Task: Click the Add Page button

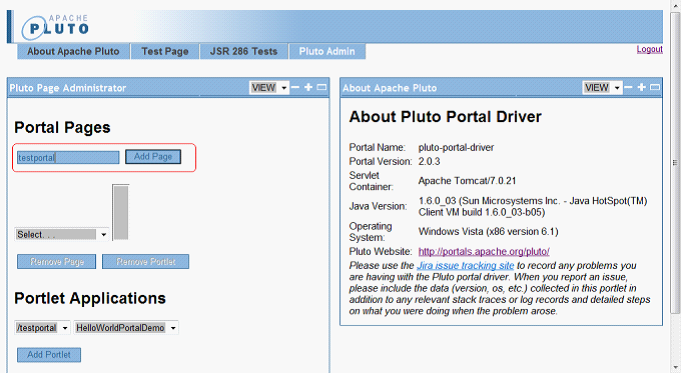Action: 153,157
